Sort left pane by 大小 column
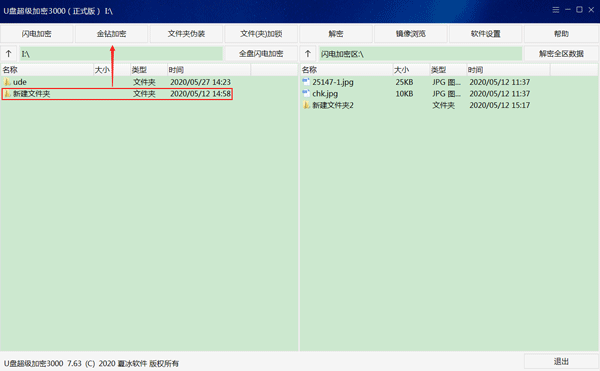 coord(112,70)
